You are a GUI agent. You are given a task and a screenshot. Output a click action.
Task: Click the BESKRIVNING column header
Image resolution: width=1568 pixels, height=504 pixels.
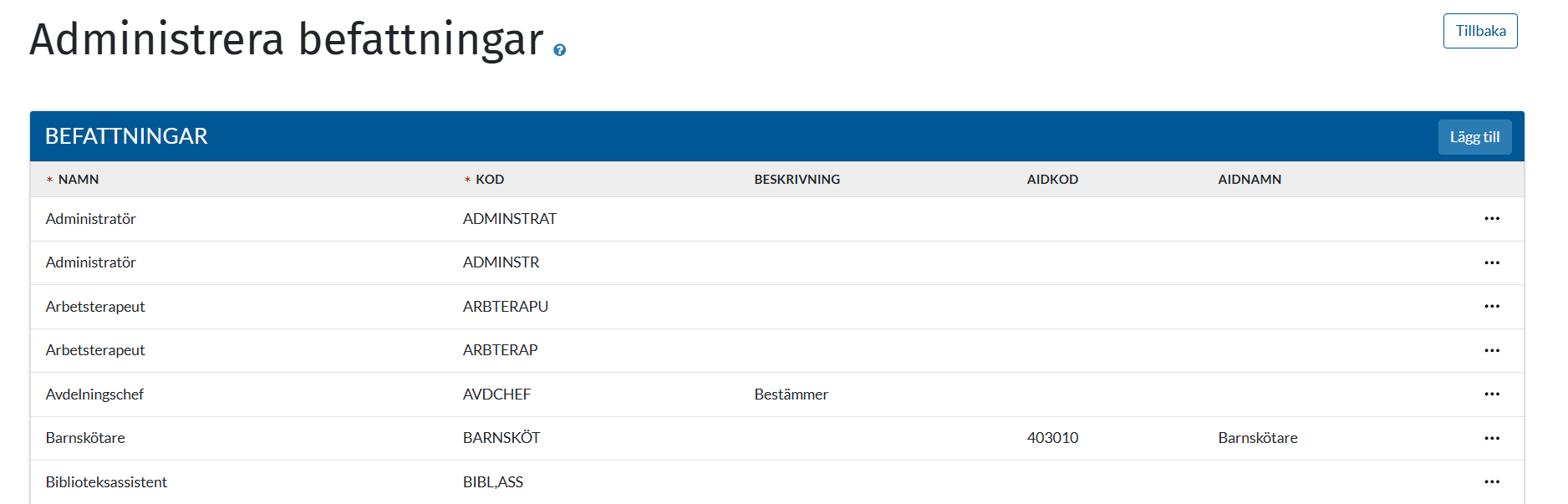(x=797, y=180)
